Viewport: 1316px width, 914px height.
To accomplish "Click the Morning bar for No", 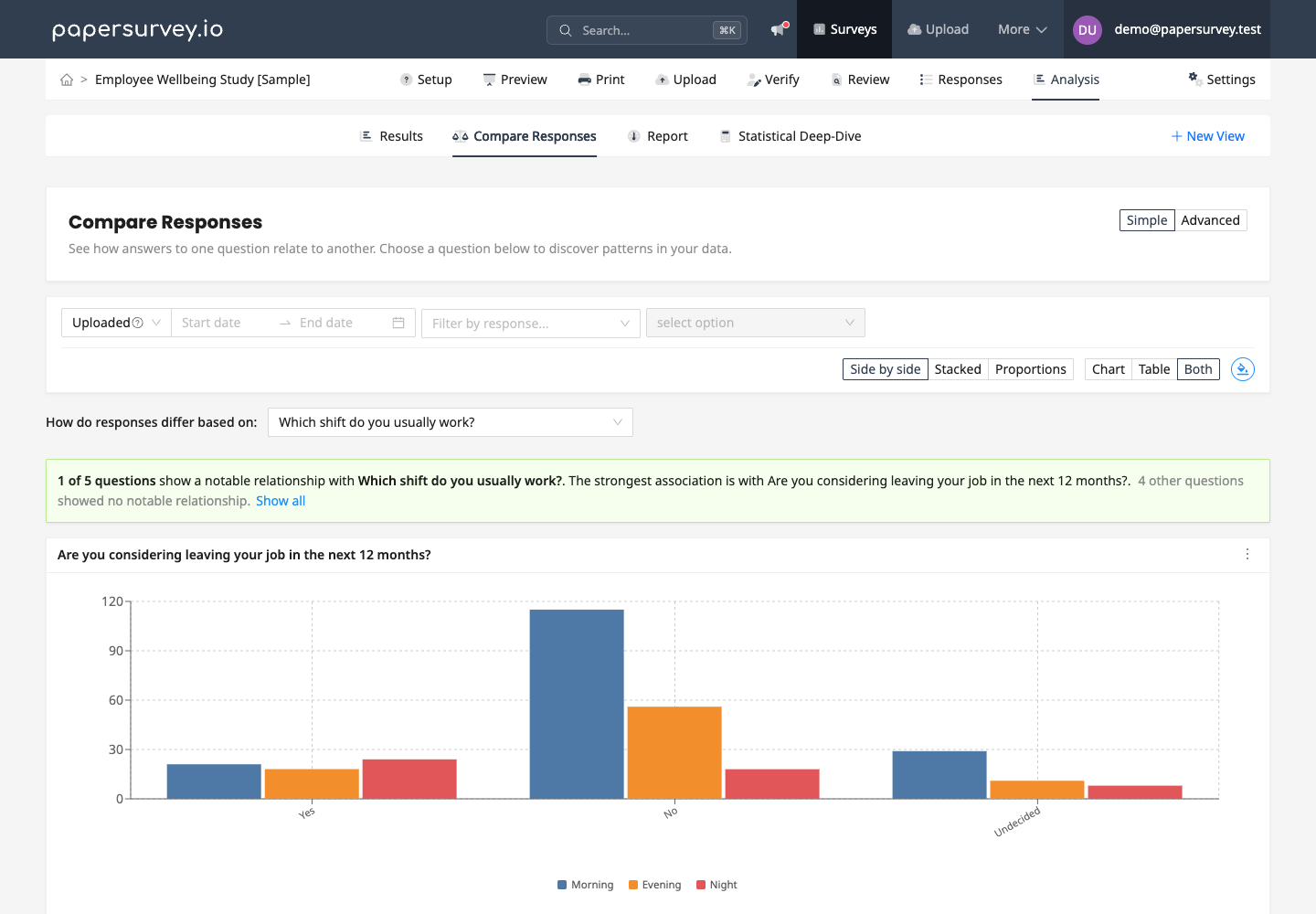I will tap(577, 704).
